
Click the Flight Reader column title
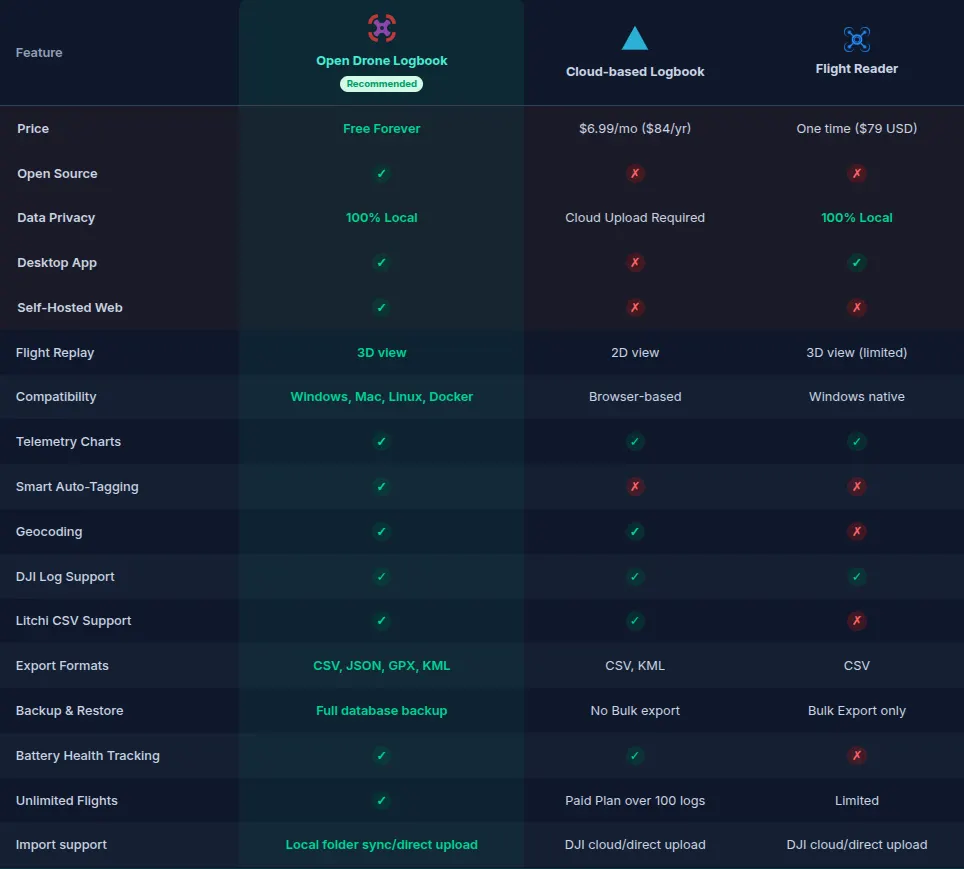pos(856,69)
